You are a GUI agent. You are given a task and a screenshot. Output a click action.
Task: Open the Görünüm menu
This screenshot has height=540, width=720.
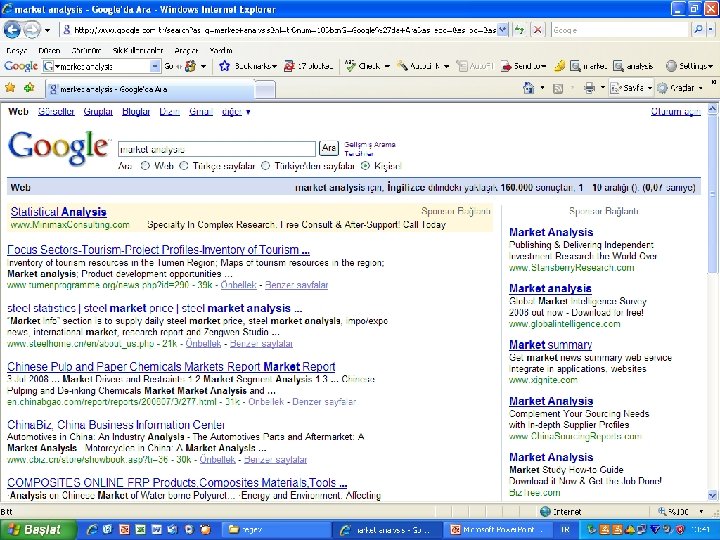(x=86, y=51)
